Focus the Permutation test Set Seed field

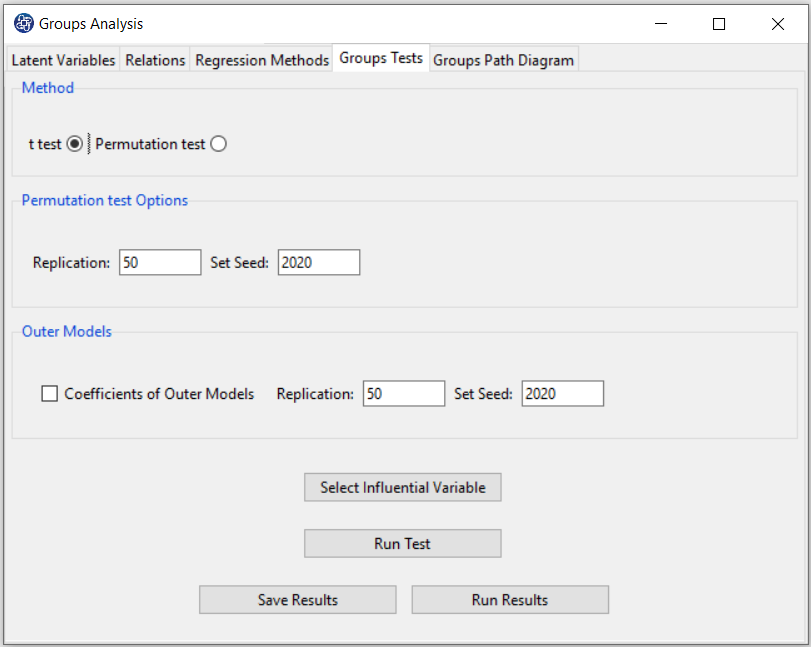319,262
